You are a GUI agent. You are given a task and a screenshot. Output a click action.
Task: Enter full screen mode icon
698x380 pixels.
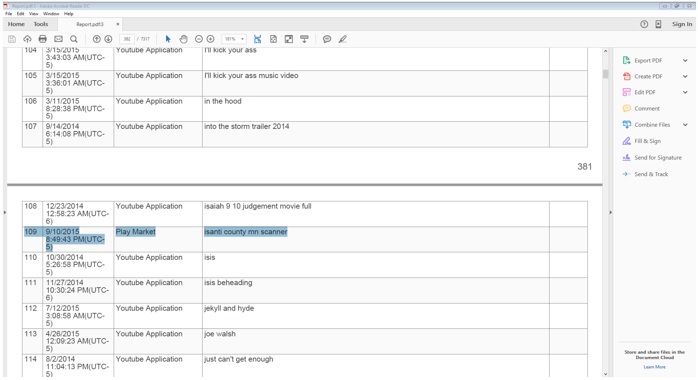(x=289, y=39)
